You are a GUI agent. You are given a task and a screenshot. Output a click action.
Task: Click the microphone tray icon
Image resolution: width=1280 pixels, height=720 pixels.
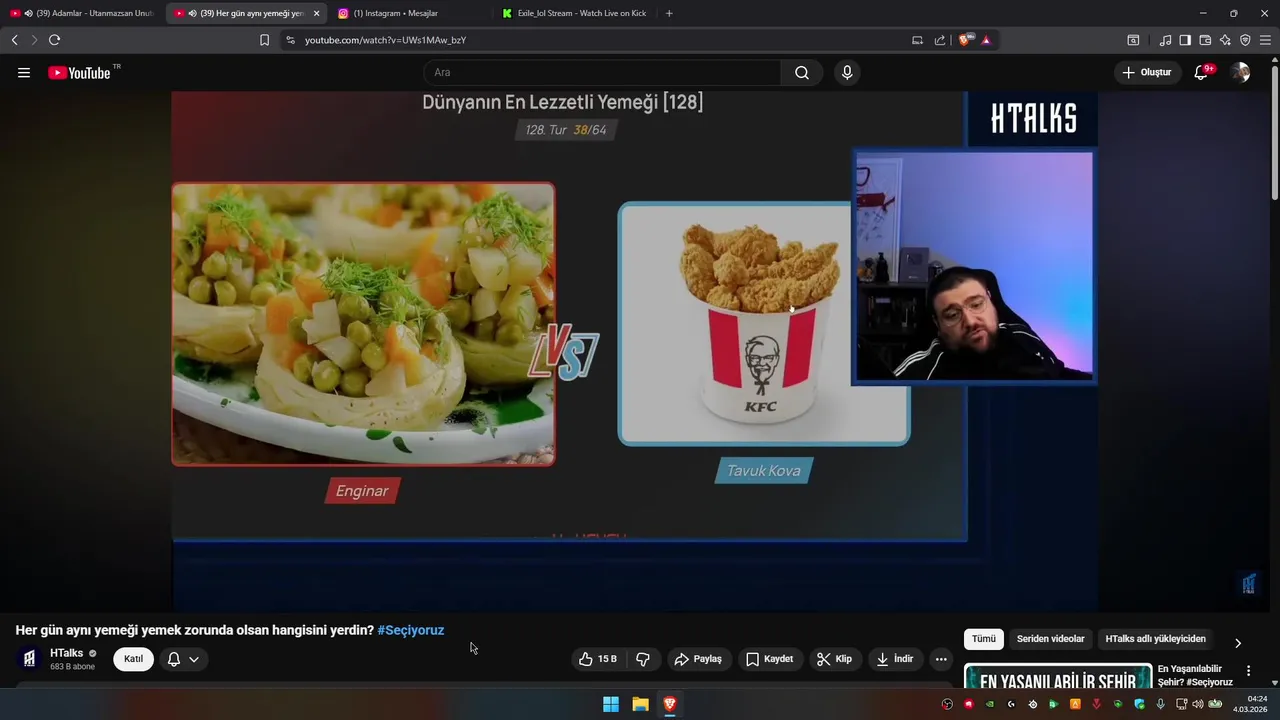click(x=1160, y=704)
